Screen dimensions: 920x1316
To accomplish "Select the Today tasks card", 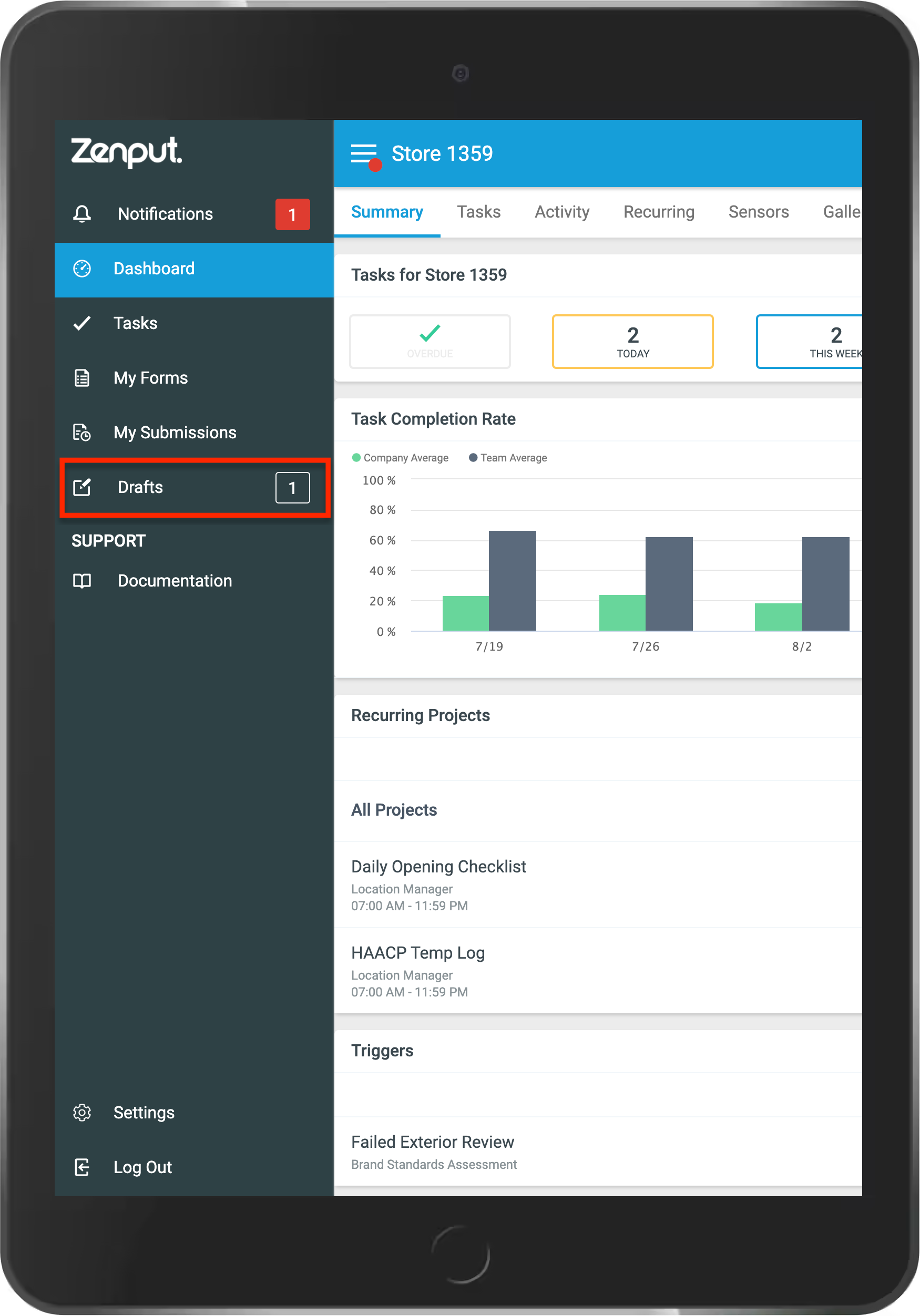I will [x=633, y=342].
